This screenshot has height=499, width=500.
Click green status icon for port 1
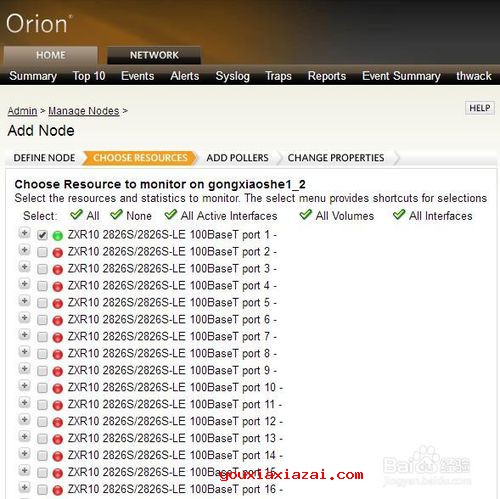[x=58, y=236]
